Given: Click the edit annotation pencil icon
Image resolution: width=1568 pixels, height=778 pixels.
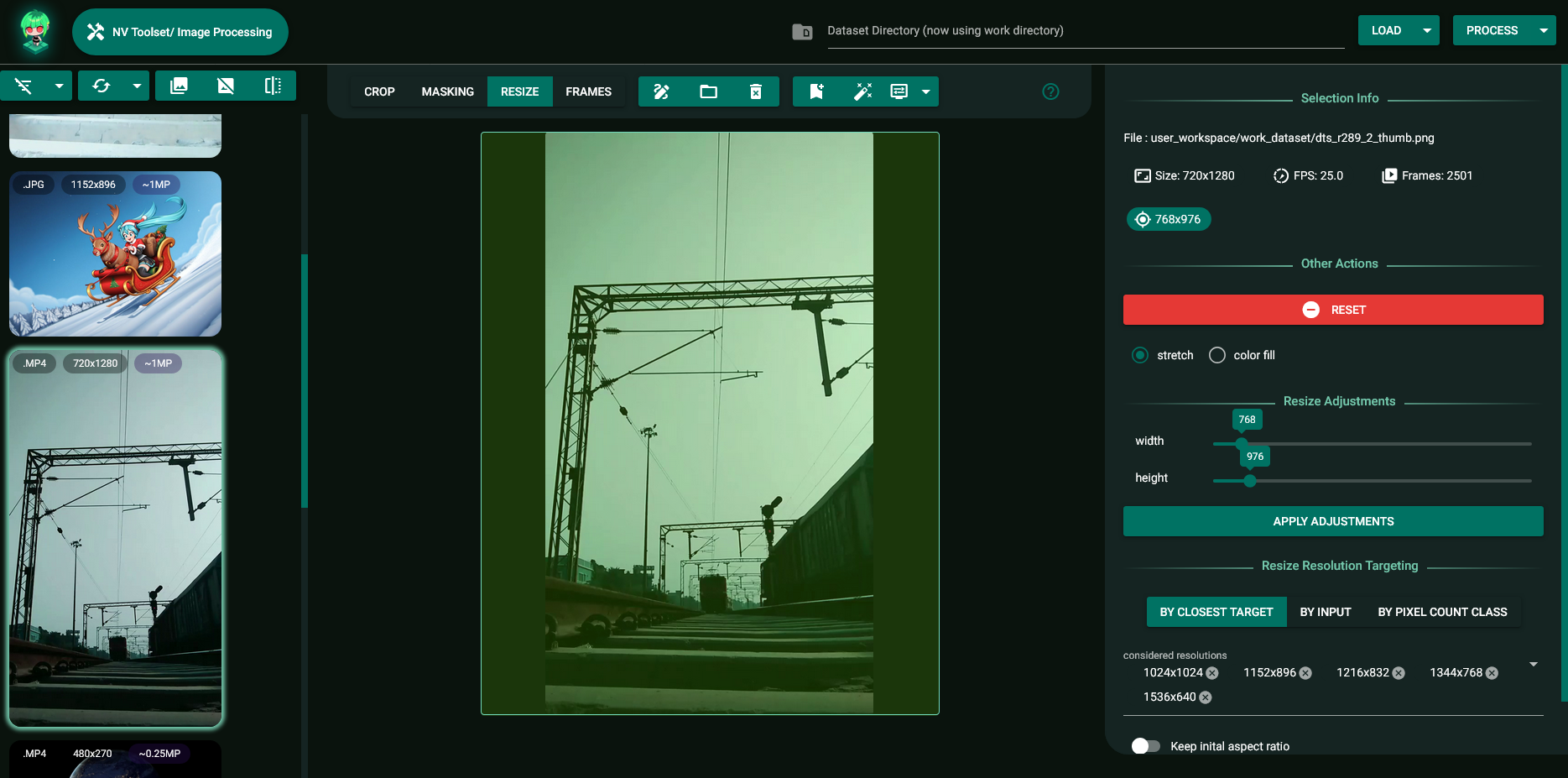Looking at the screenshot, I should click(x=661, y=91).
